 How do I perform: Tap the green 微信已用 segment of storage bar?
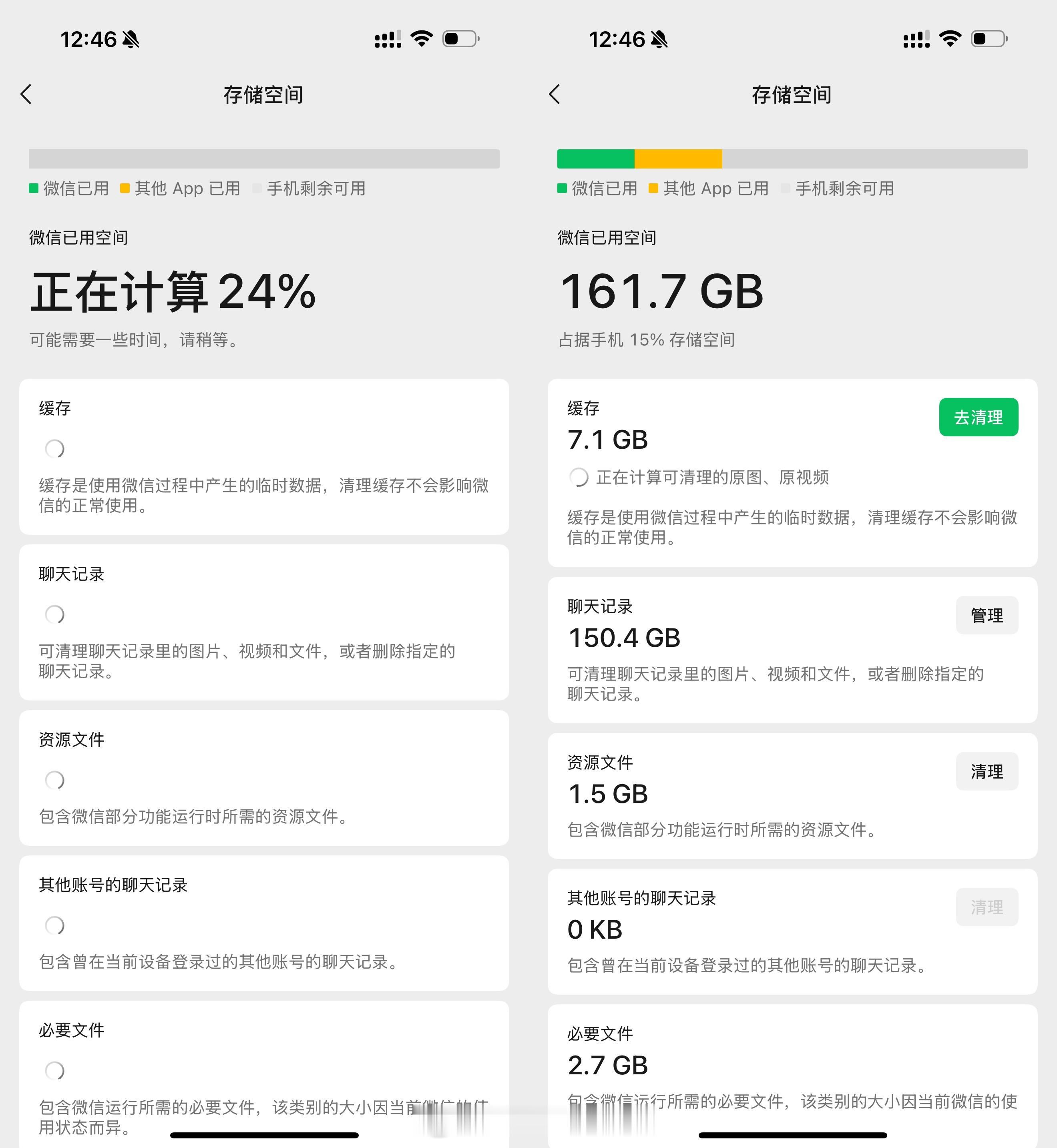click(x=596, y=159)
